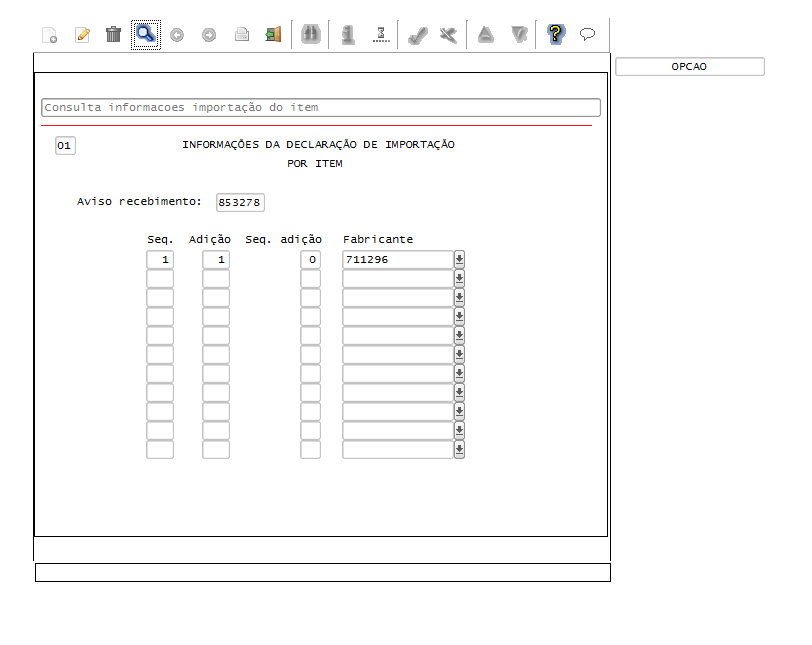The image size is (812, 645).
Task: Click the speech bubble comment icon
Action: [x=587, y=34]
